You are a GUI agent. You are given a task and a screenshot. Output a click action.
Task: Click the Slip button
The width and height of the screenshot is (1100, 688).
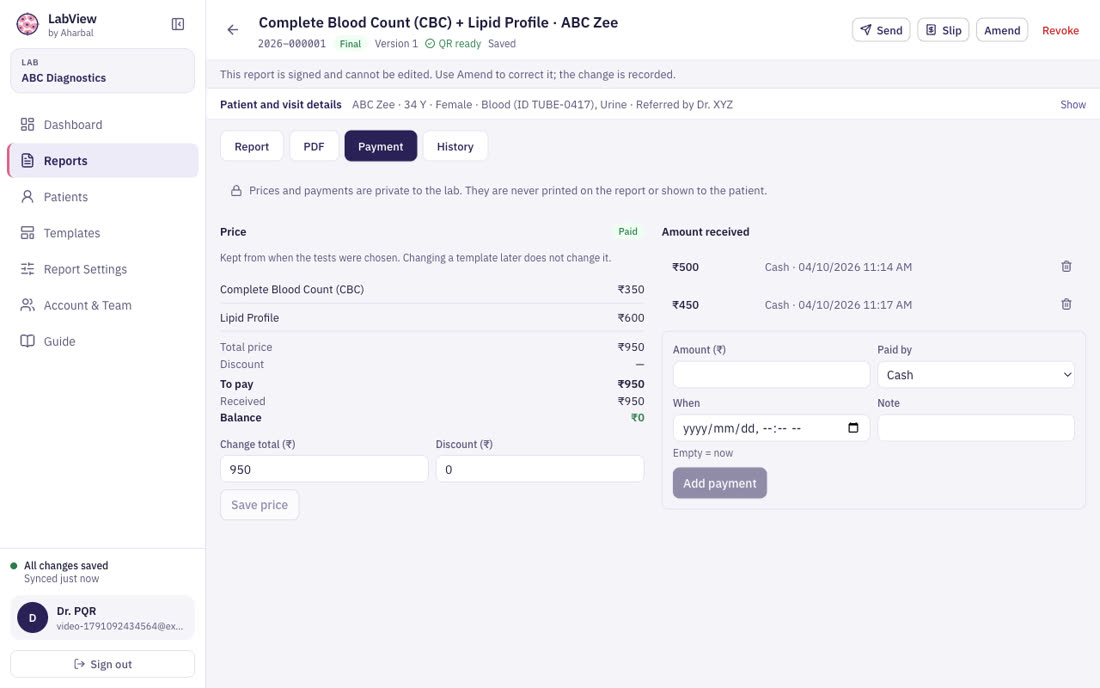(x=943, y=30)
